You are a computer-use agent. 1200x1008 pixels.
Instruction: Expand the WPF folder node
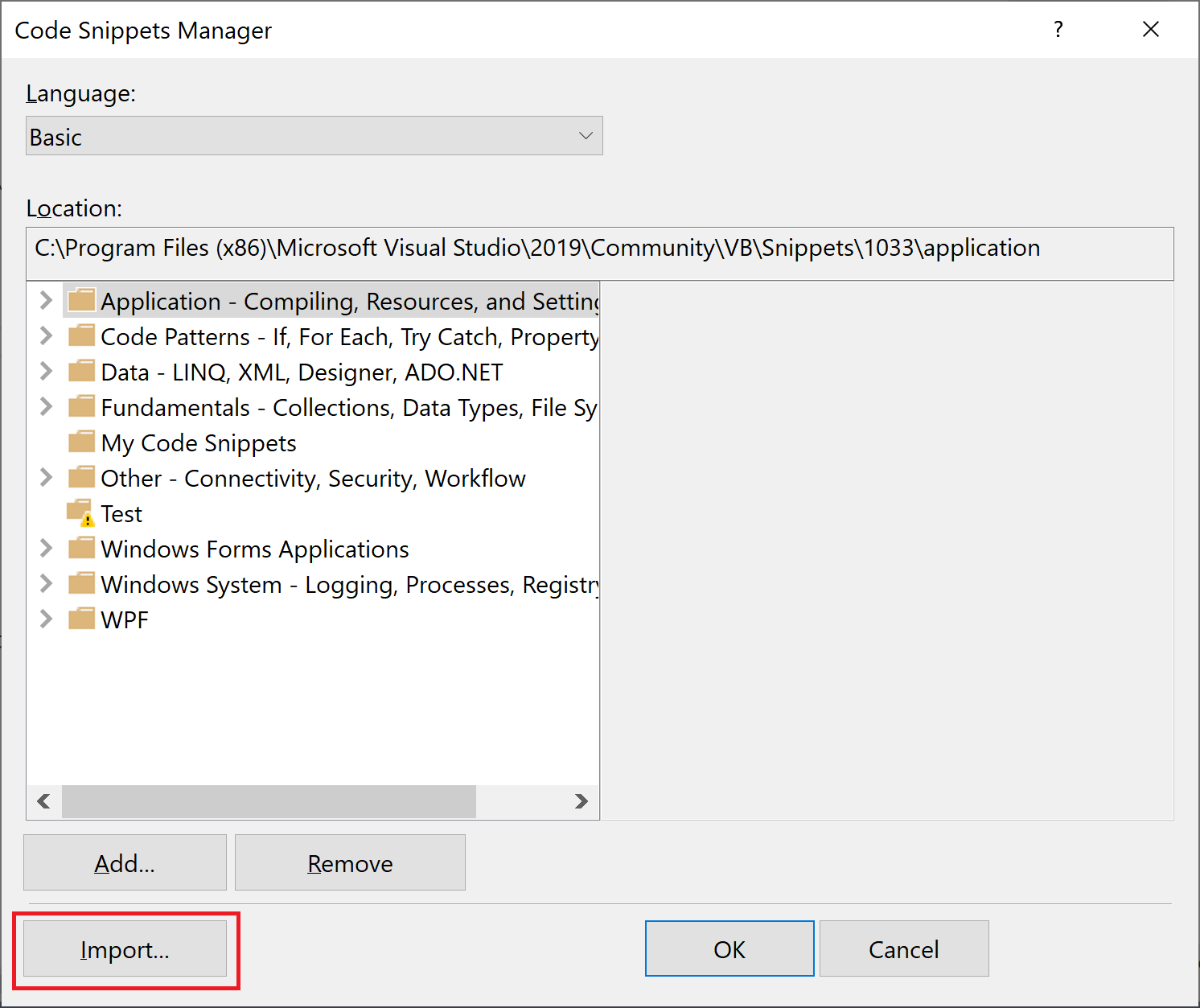click(46, 619)
